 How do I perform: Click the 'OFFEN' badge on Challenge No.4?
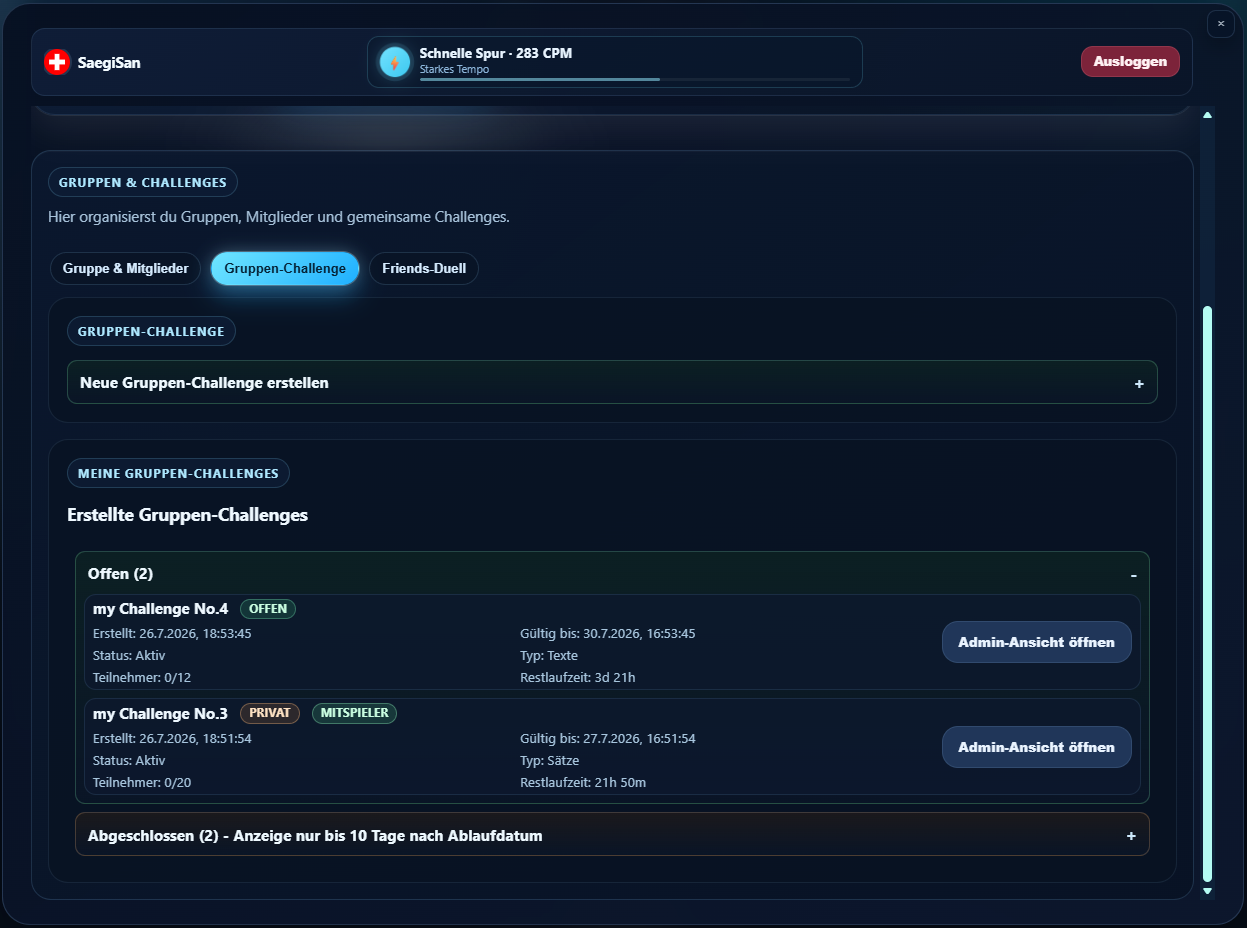(x=268, y=609)
